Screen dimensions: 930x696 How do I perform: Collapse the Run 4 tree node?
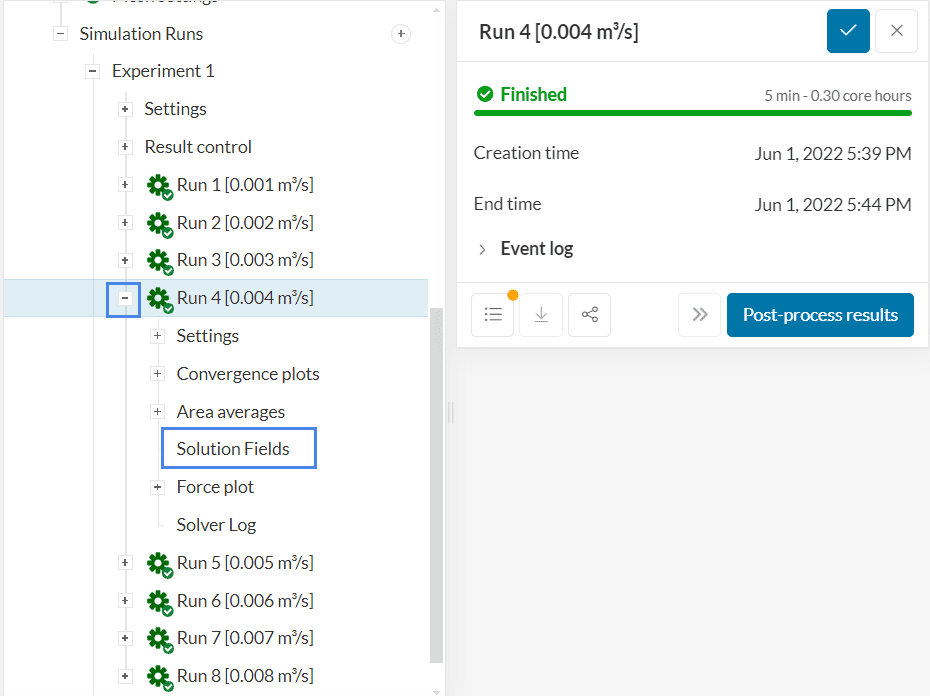tap(124, 298)
